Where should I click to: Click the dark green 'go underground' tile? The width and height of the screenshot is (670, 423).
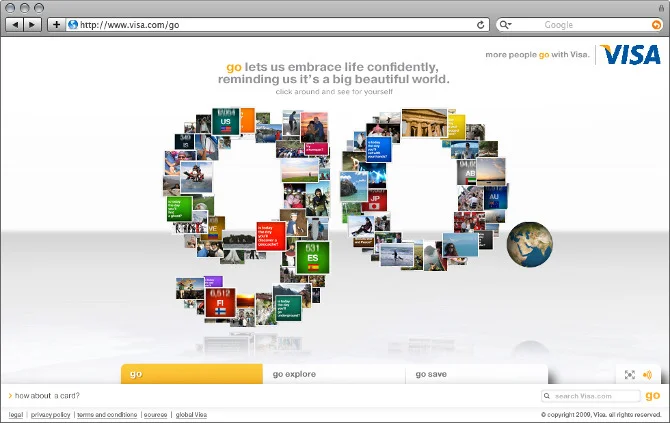[x=288, y=308]
